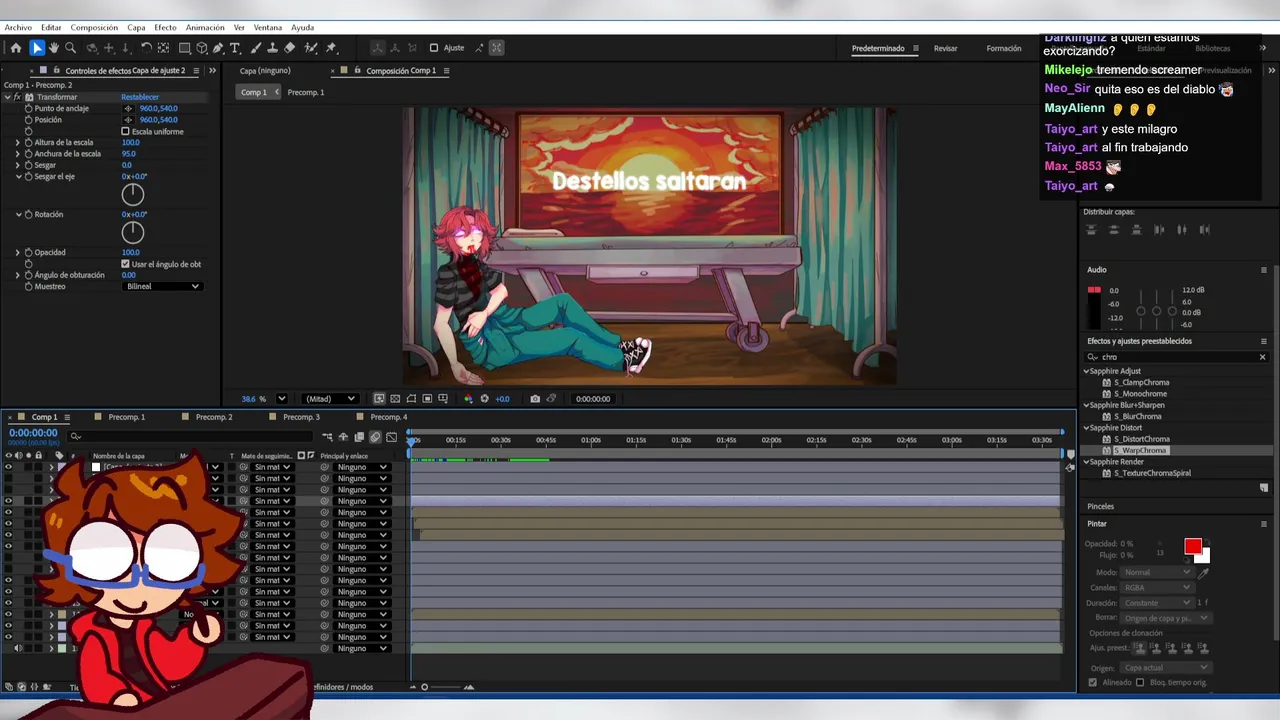Collapse the Sapphire Distort category
Image resolution: width=1280 pixels, height=720 pixels.
coord(1087,428)
